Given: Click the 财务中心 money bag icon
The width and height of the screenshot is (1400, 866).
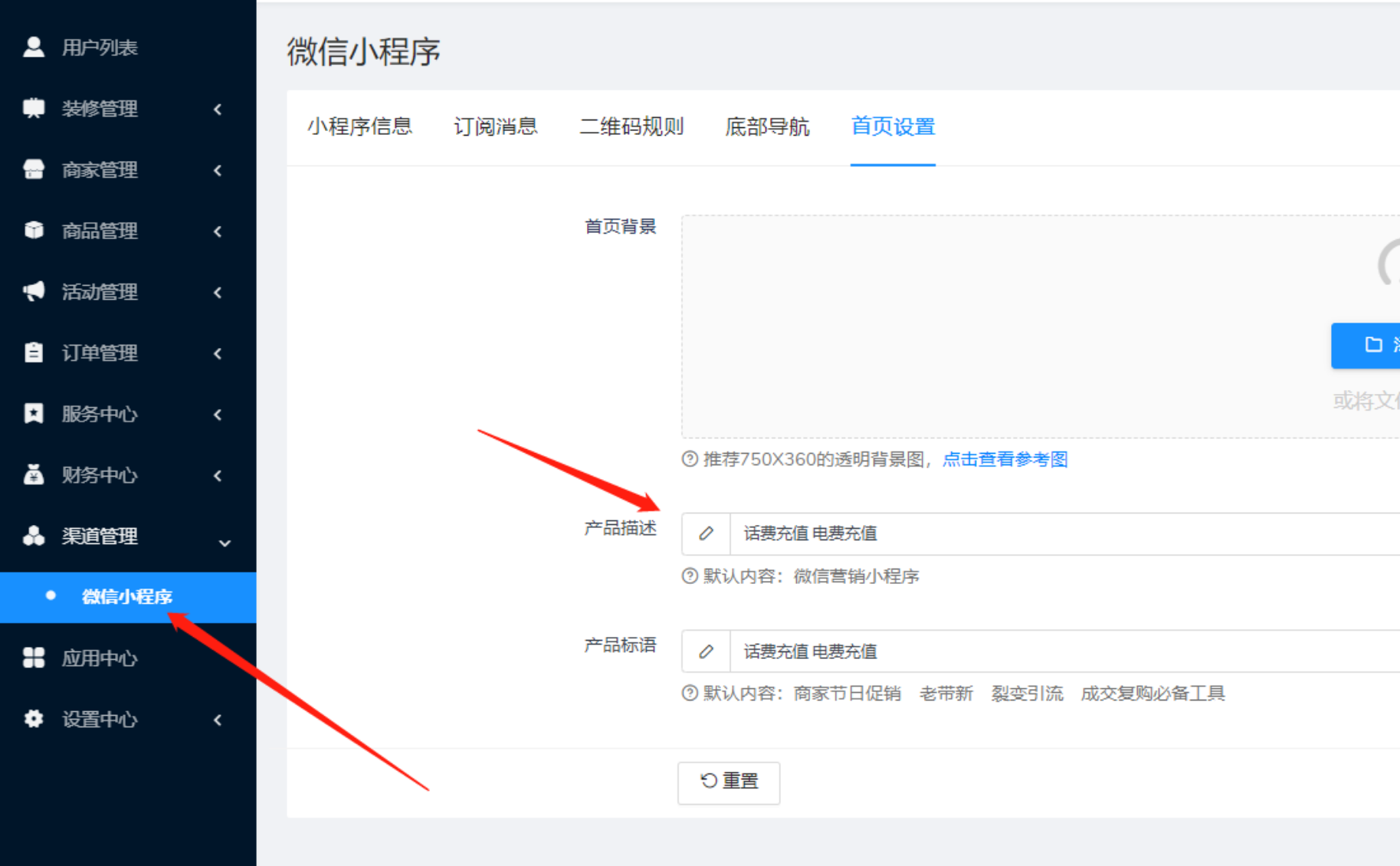Looking at the screenshot, I should pyautogui.click(x=34, y=474).
